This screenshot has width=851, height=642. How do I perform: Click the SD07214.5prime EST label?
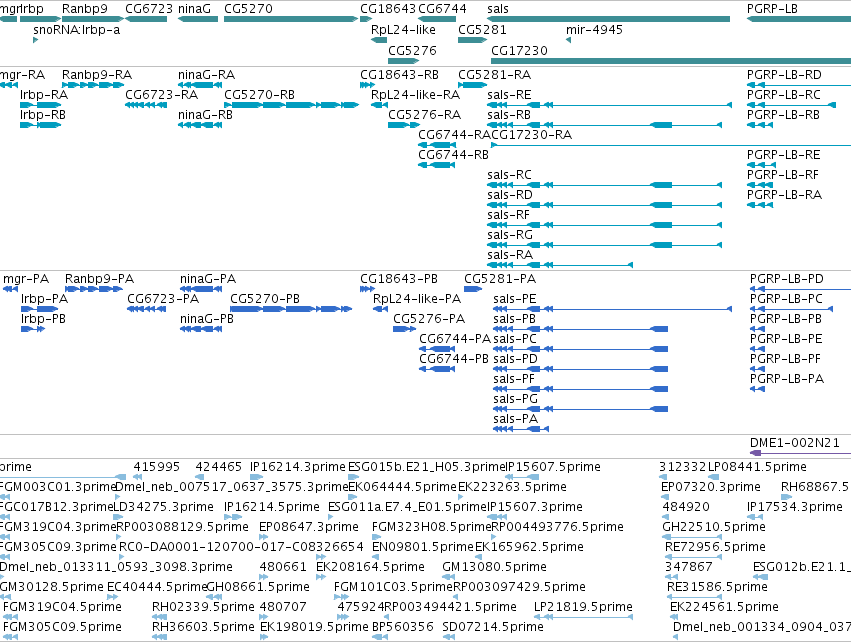[x=493, y=626]
